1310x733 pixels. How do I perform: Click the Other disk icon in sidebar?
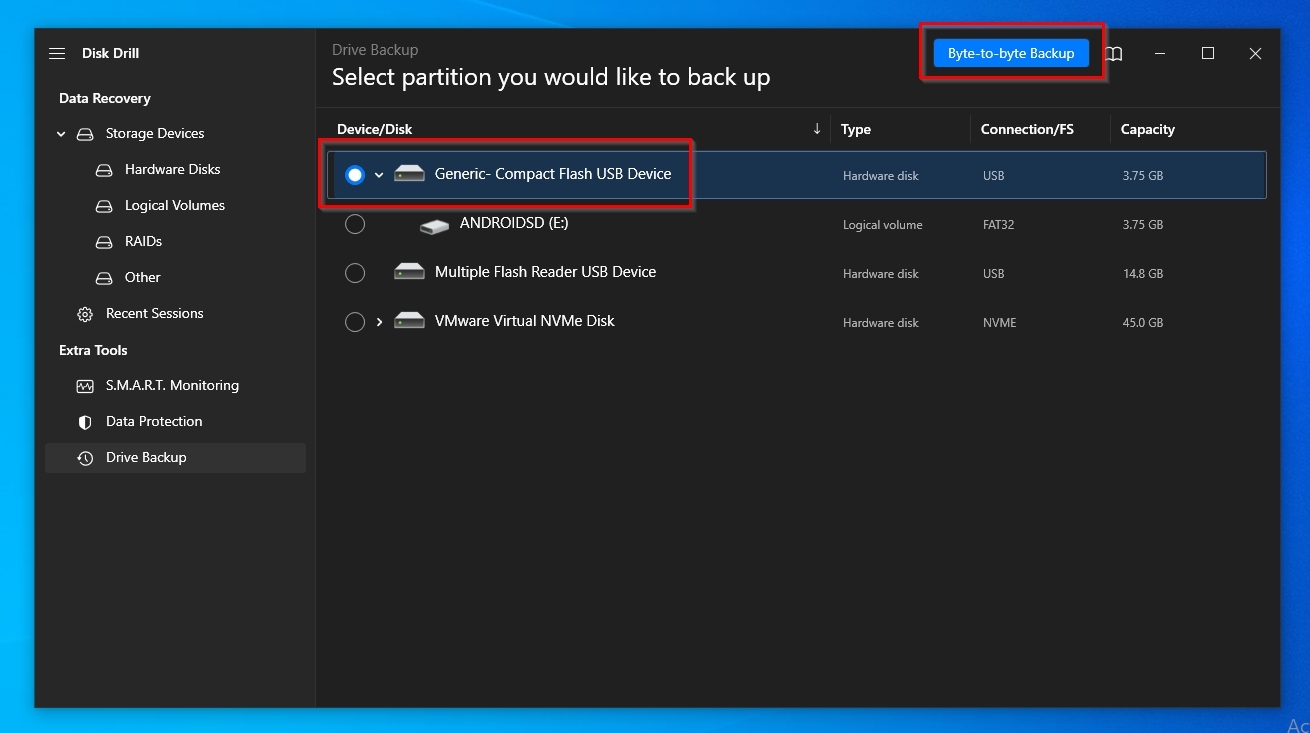click(104, 278)
